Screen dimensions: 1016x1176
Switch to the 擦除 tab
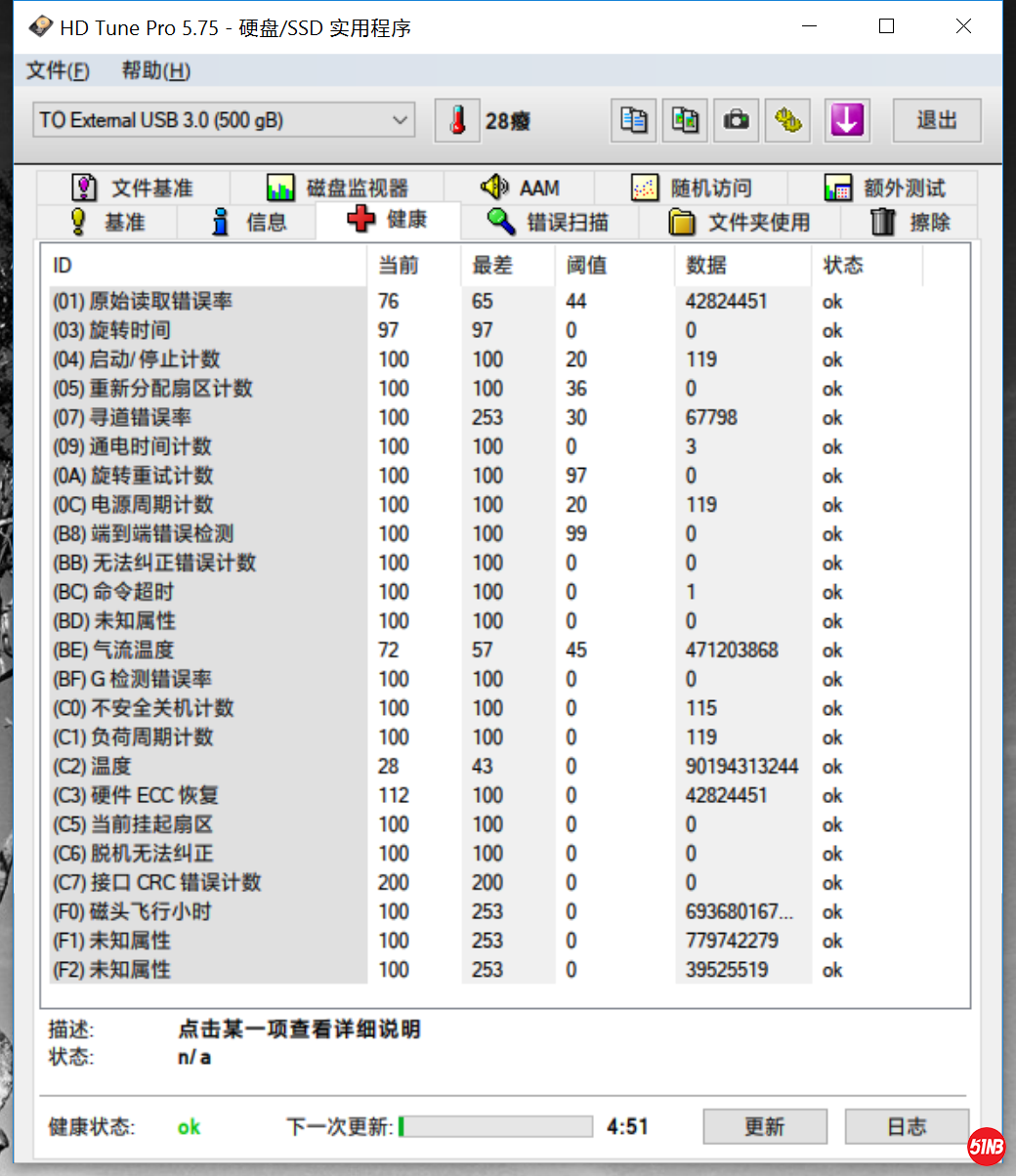click(x=910, y=222)
